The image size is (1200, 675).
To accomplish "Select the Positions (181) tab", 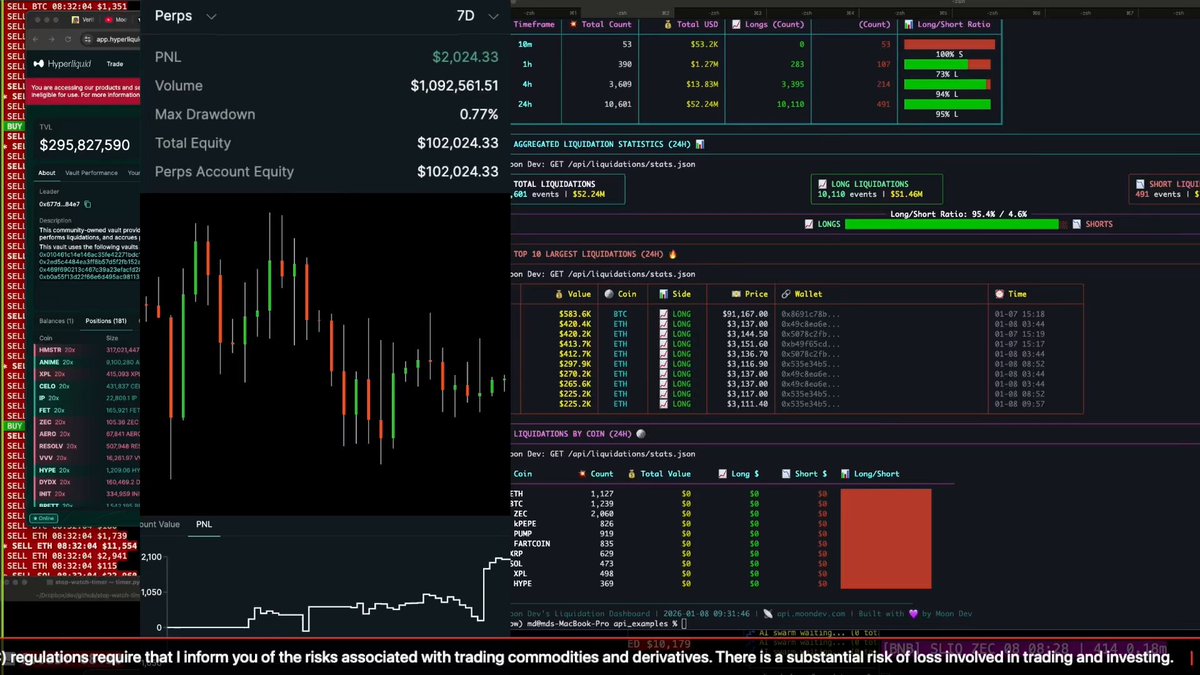I will tap(105, 321).
